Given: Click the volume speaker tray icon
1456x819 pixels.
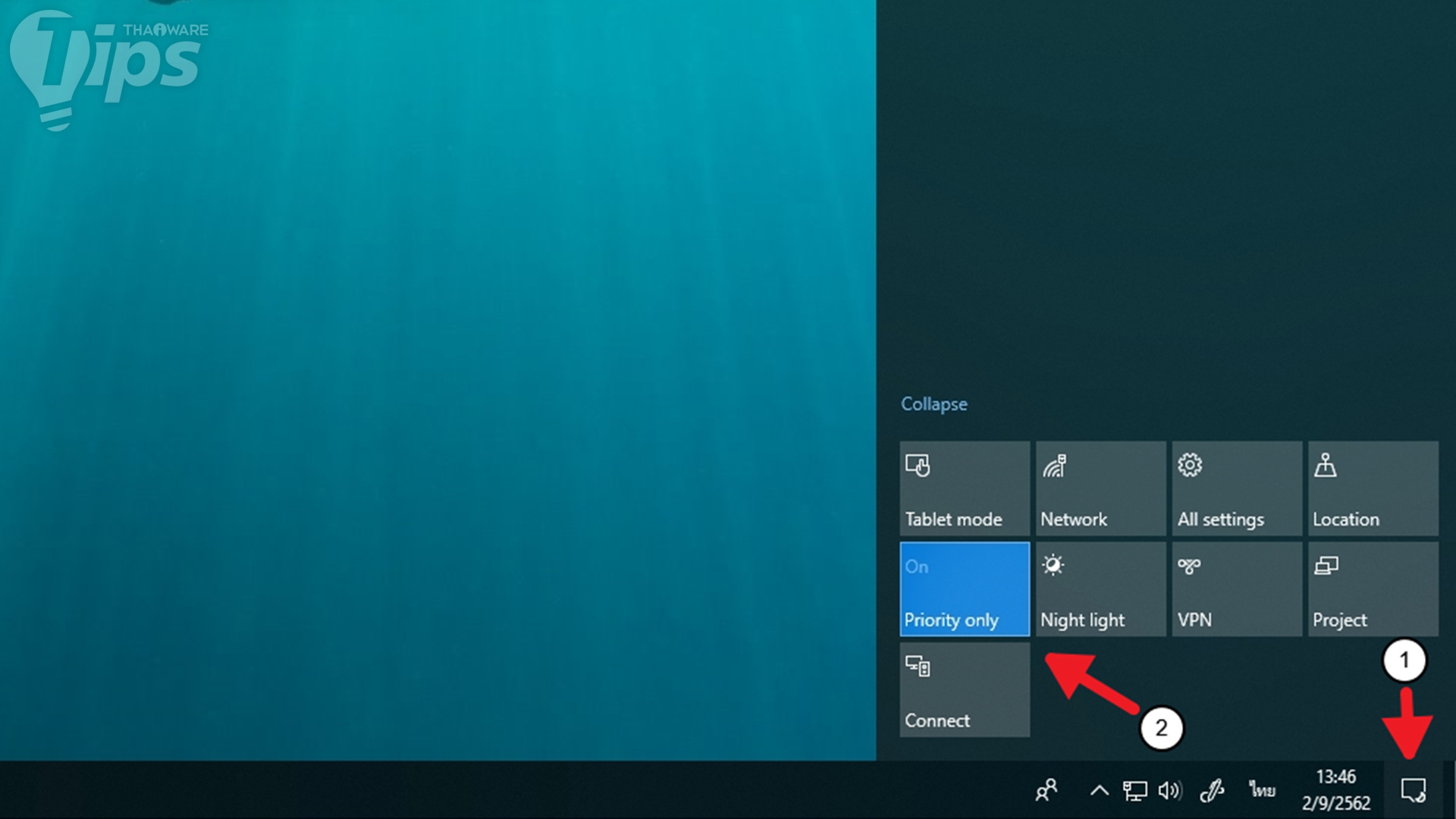Looking at the screenshot, I should click(1169, 791).
